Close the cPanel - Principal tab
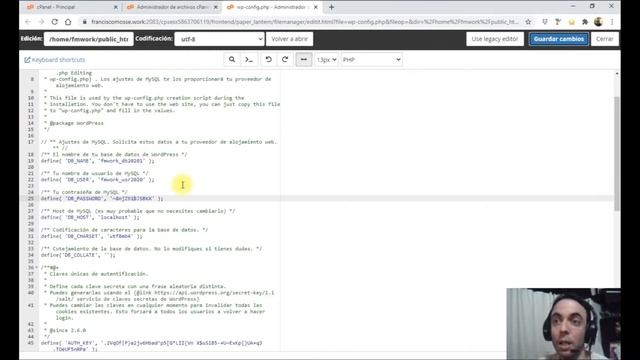The image size is (640, 360). coord(115,7)
